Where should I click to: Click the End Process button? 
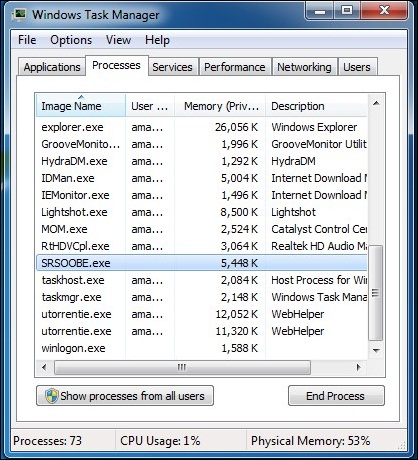(336, 396)
